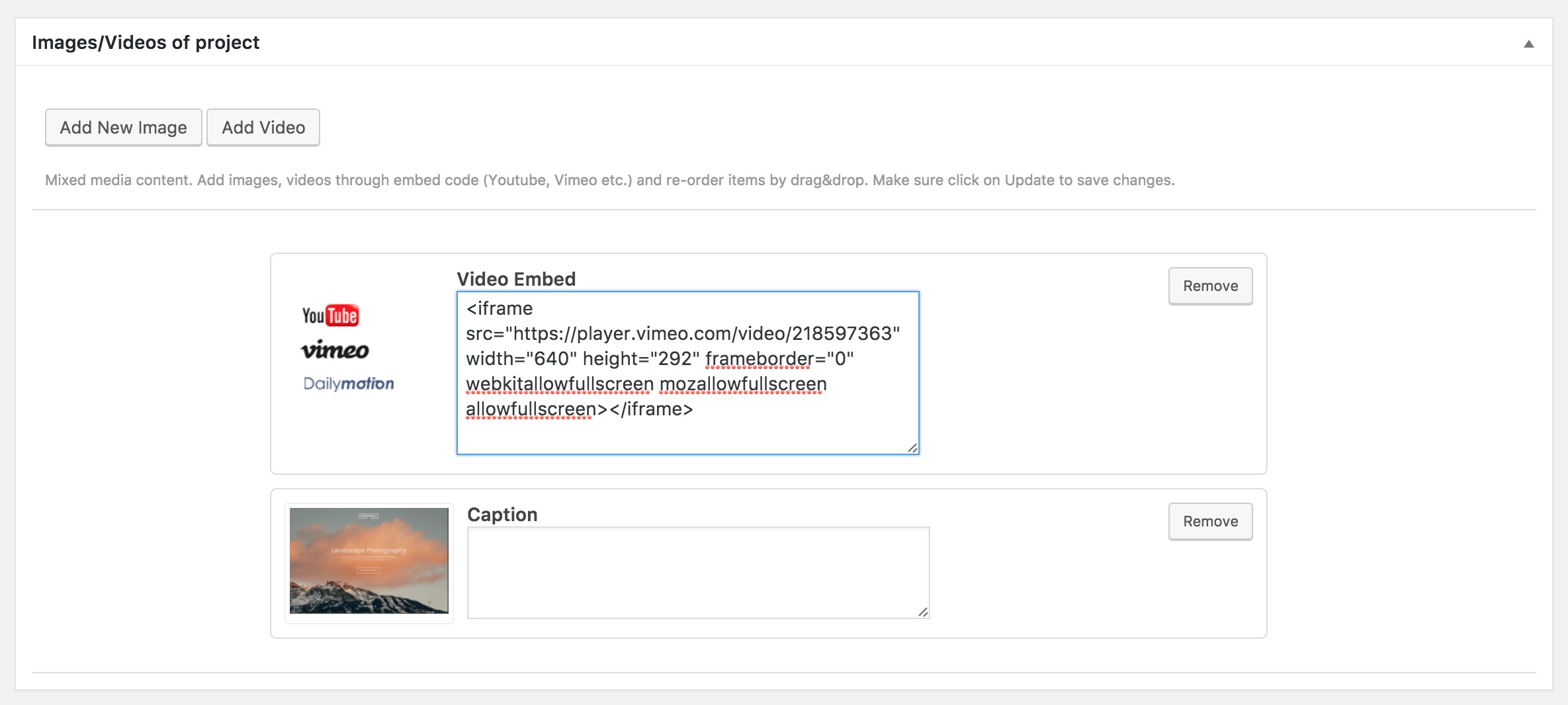Image resolution: width=1568 pixels, height=705 pixels.
Task: Click the Add New Image button
Action: (x=123, y=128)
